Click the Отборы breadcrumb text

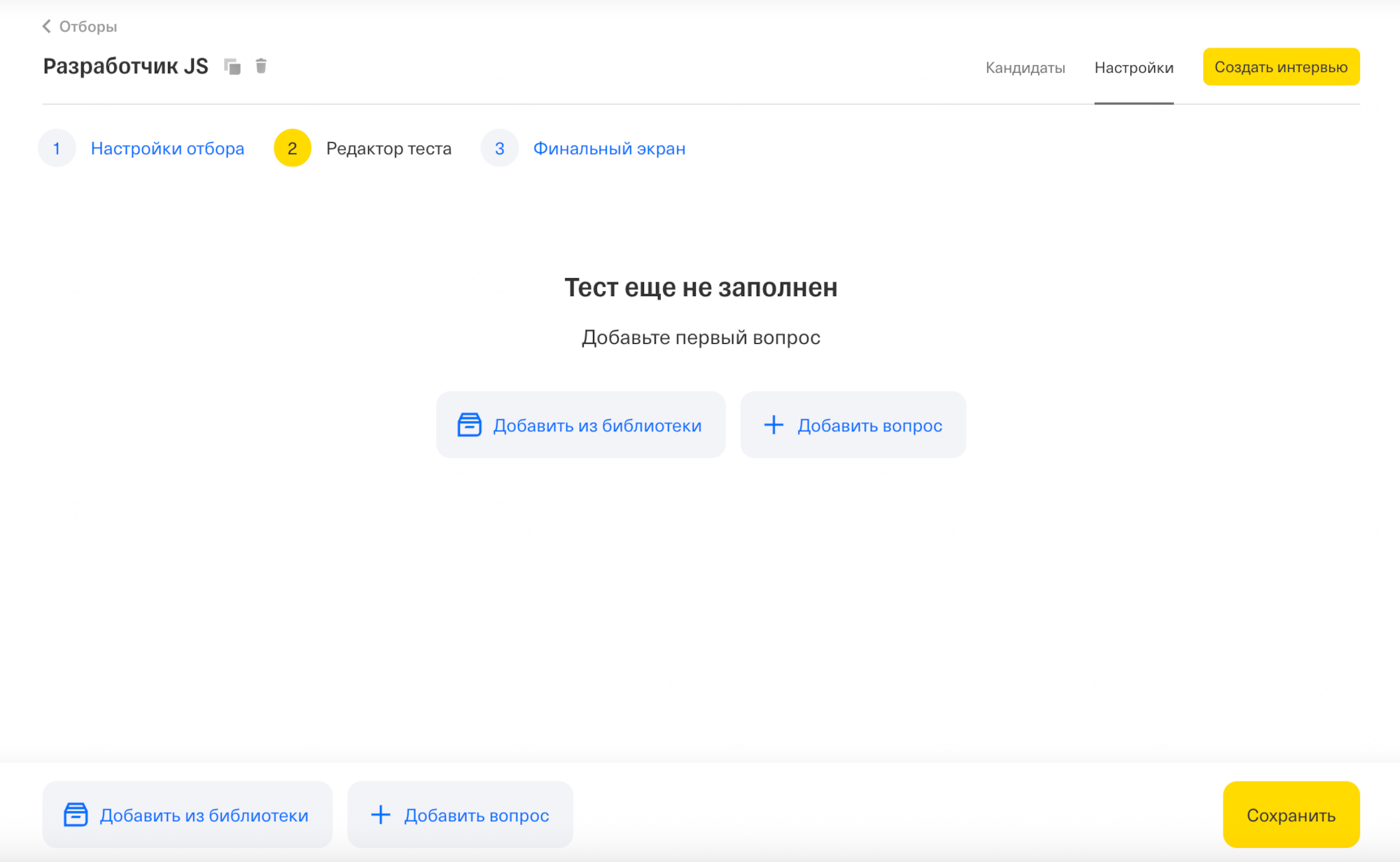(88, 27)
